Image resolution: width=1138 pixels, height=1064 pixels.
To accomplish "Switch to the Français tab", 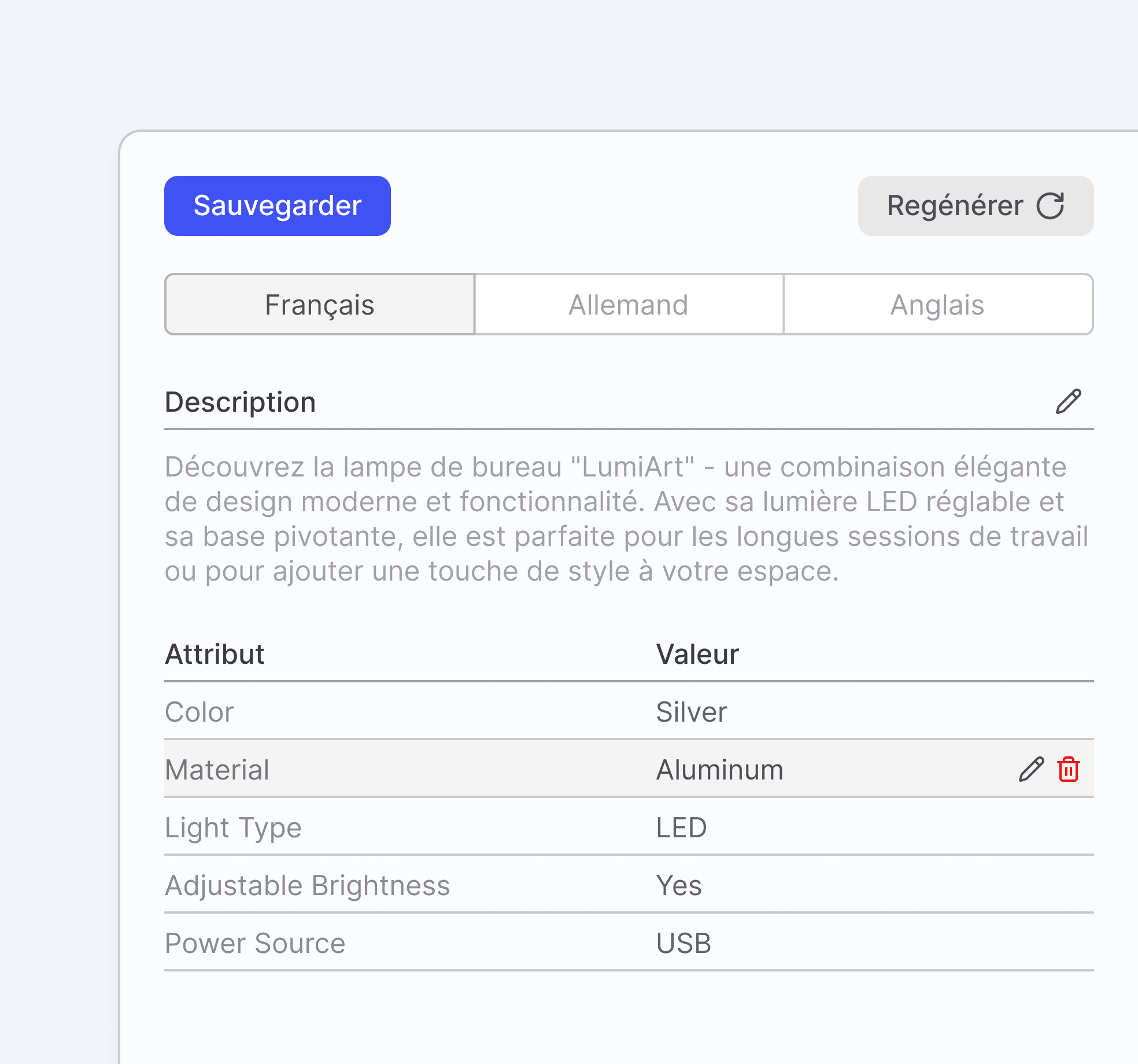I will 320,305.
